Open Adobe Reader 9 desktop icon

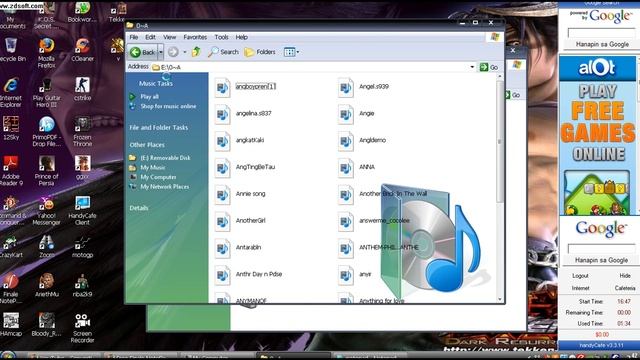(x=11, y=171)
